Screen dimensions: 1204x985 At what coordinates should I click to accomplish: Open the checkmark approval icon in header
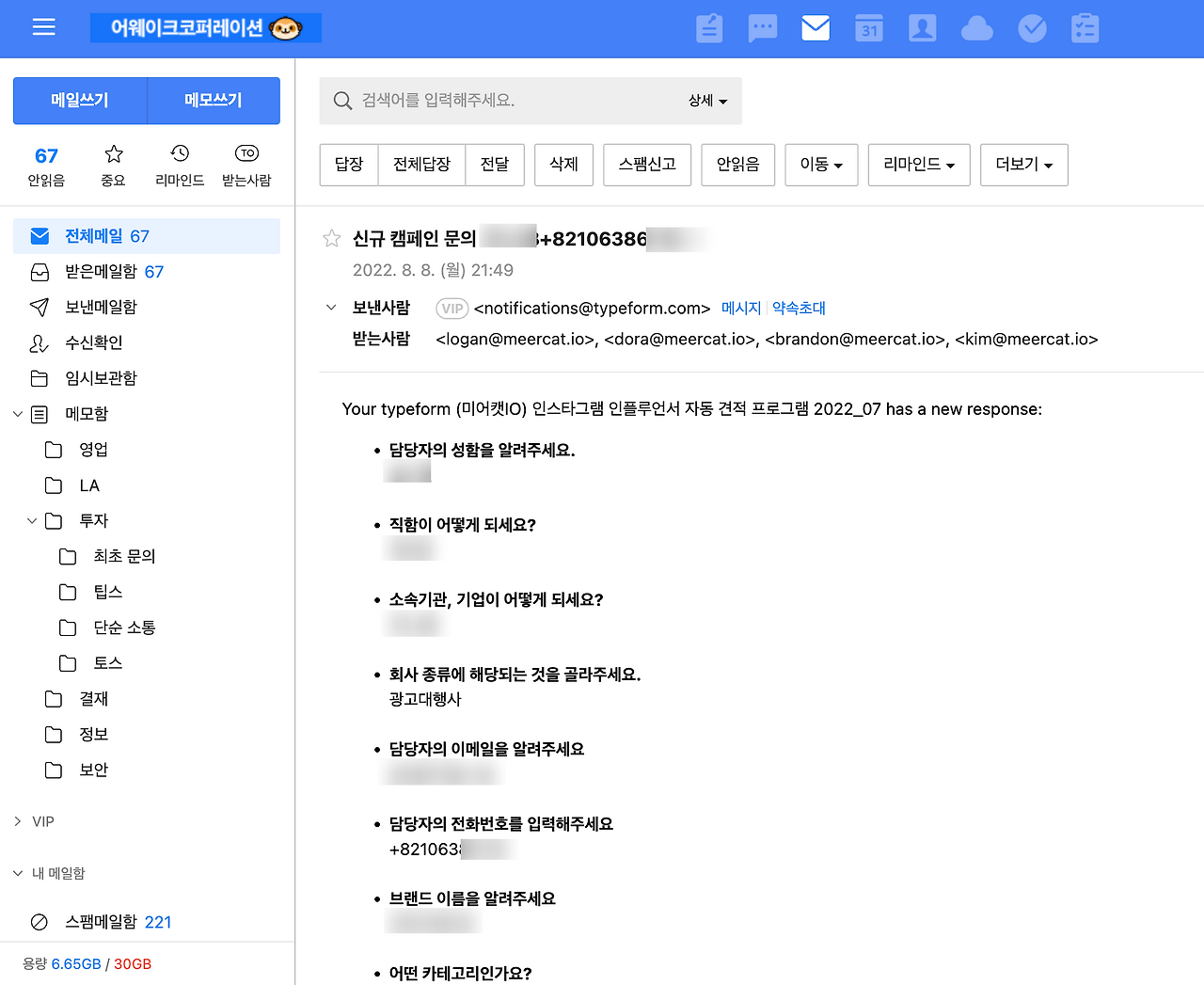pos(1032,28)
